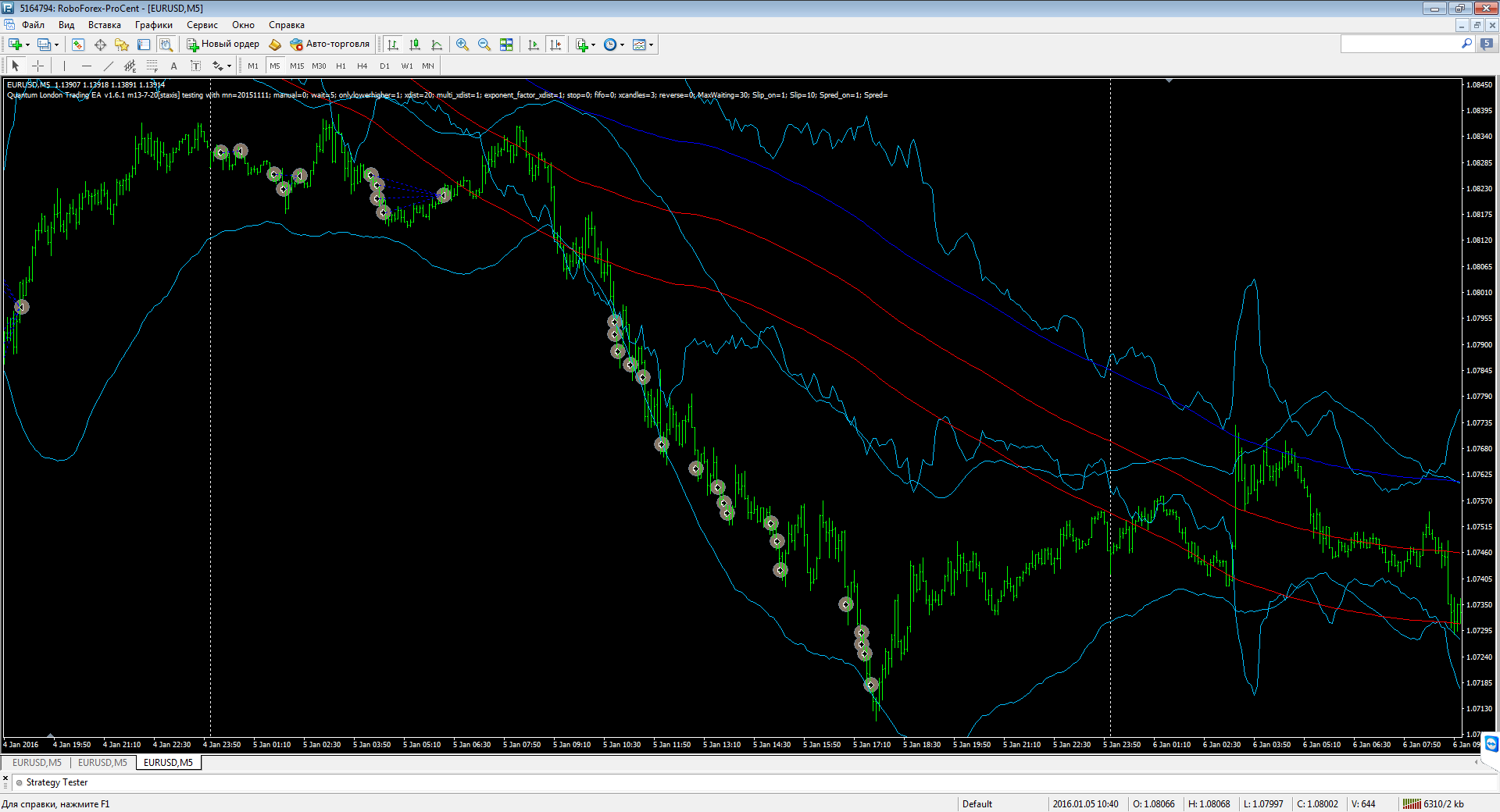Select the Crosshair tool
Viewport: 1500px width, 812px height.
(37, 66)
